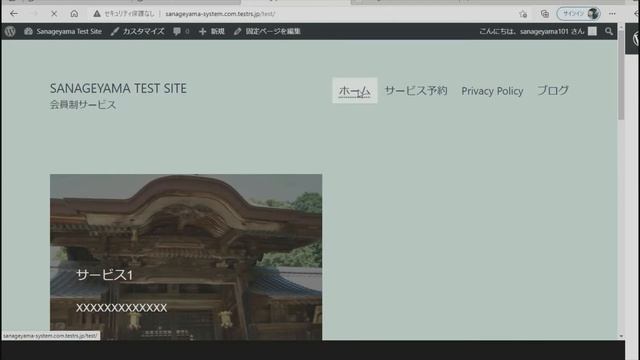Click the XXXXXXXXXXXXX placeholder text
This screenshot has width=640, height=360.
tap(121, 308)
